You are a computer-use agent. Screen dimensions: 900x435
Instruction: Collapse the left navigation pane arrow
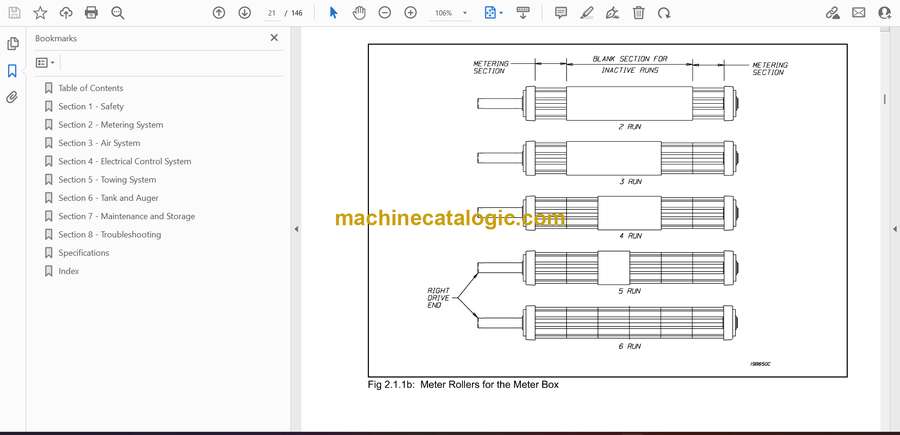tap(296, 229)
